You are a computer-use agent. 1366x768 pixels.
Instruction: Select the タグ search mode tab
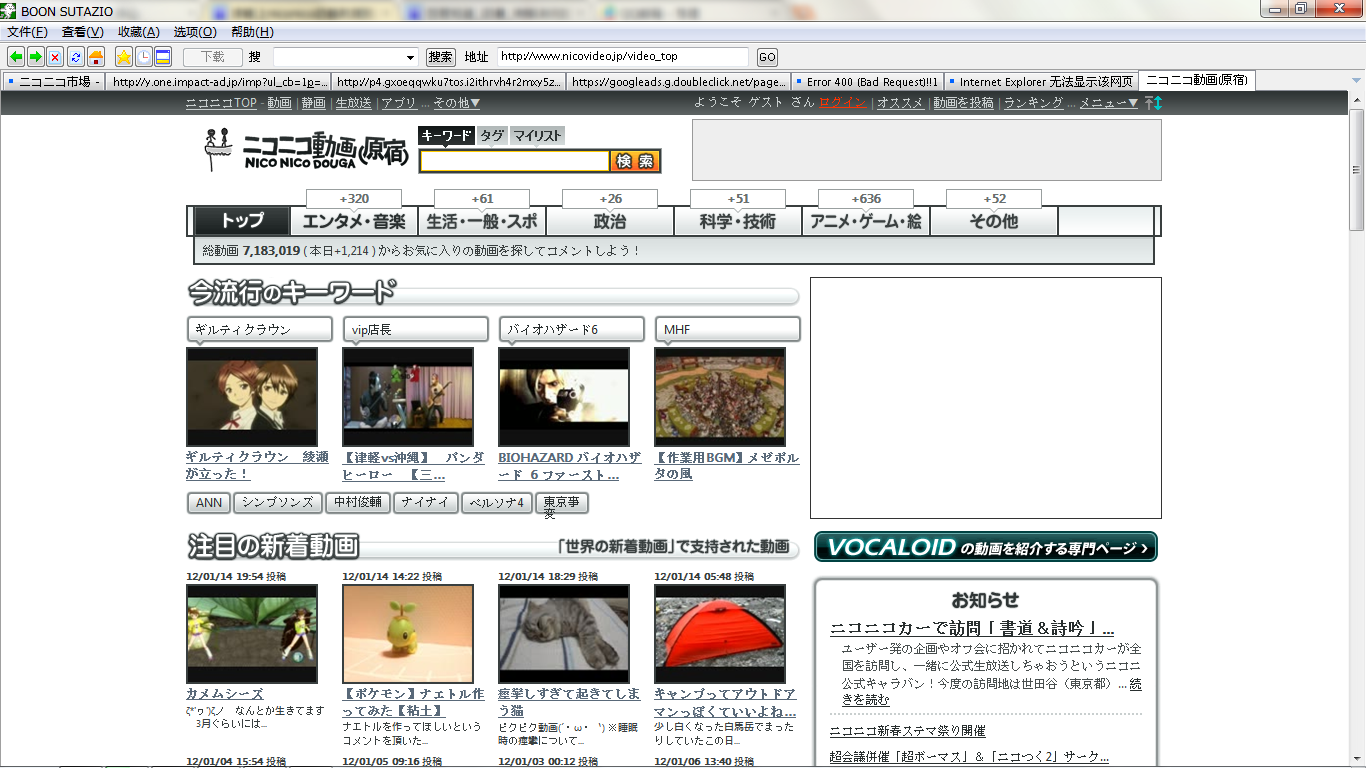(492, 136)
